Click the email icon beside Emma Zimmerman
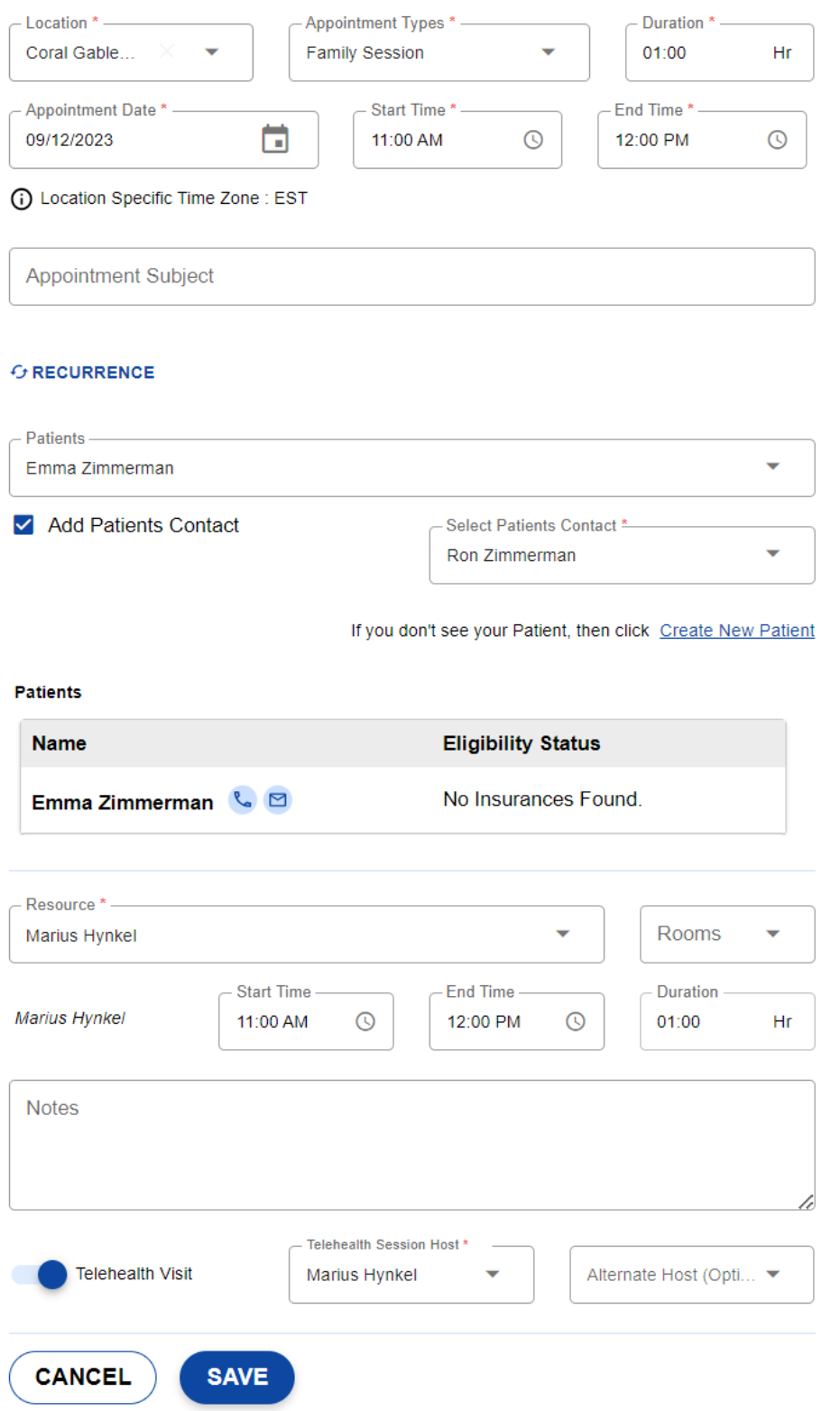Screen dimensions: 840x1411 pyautogui.click(x=278, y=799)
